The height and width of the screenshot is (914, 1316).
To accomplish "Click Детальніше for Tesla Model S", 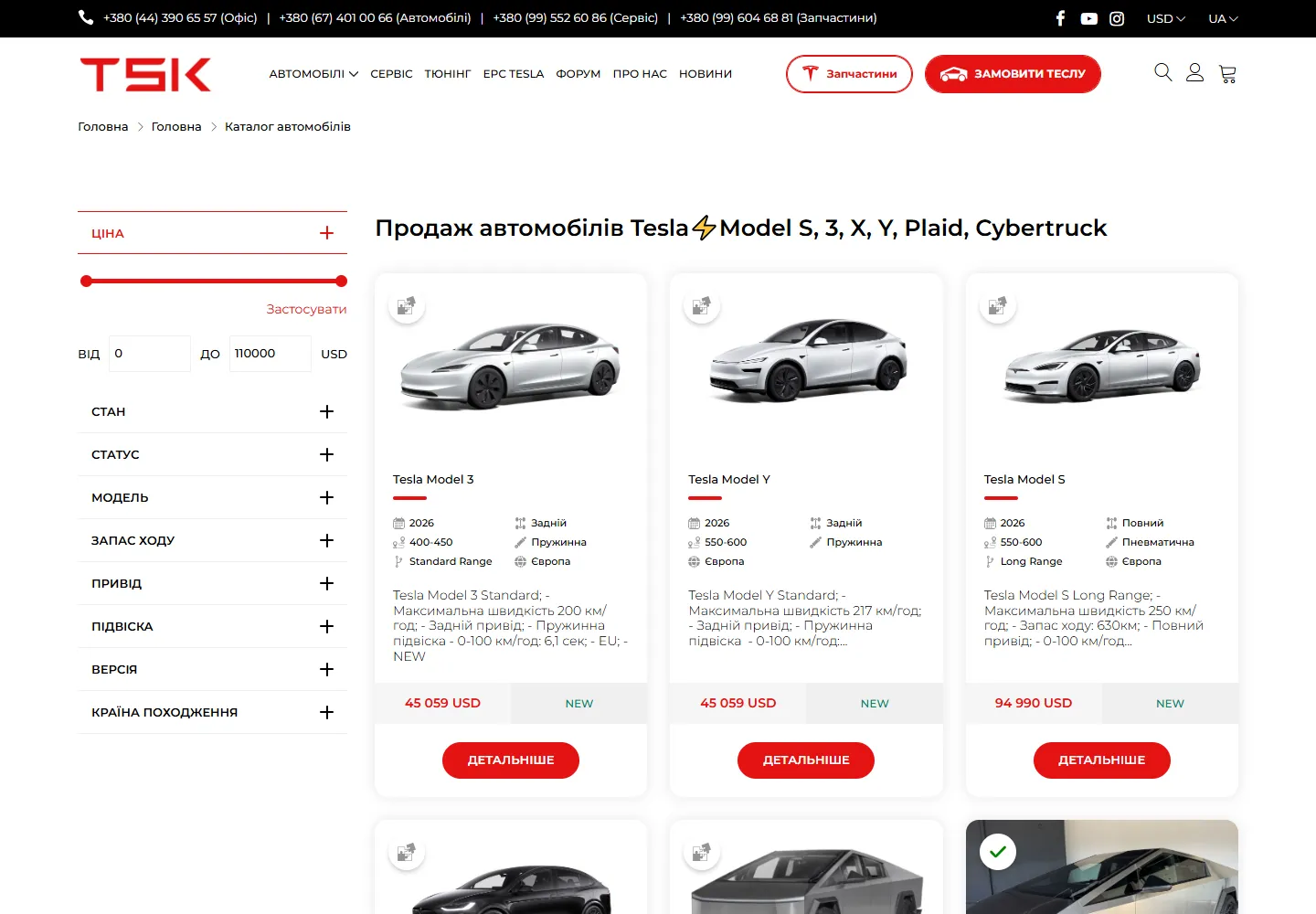I will click(x=1102, y=760).
